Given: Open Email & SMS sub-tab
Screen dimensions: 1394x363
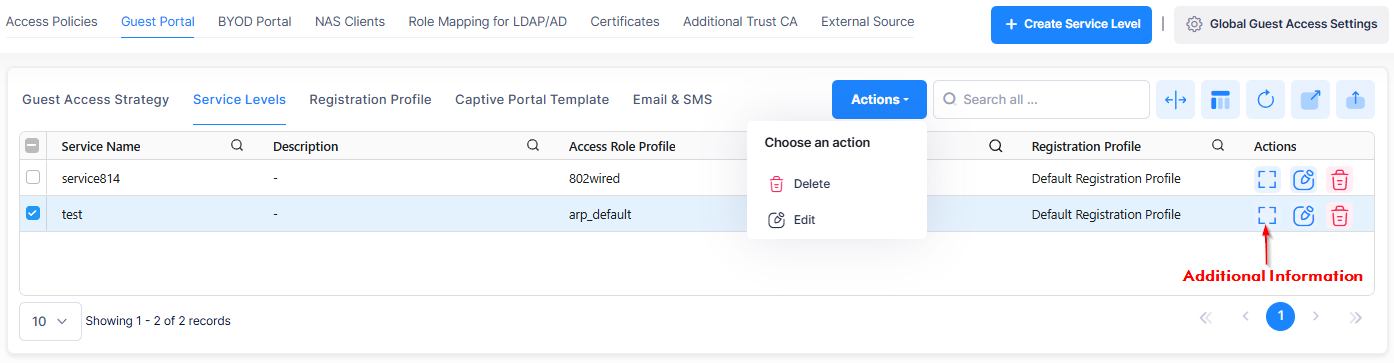Looking at the screenshot, I should 672,99.
